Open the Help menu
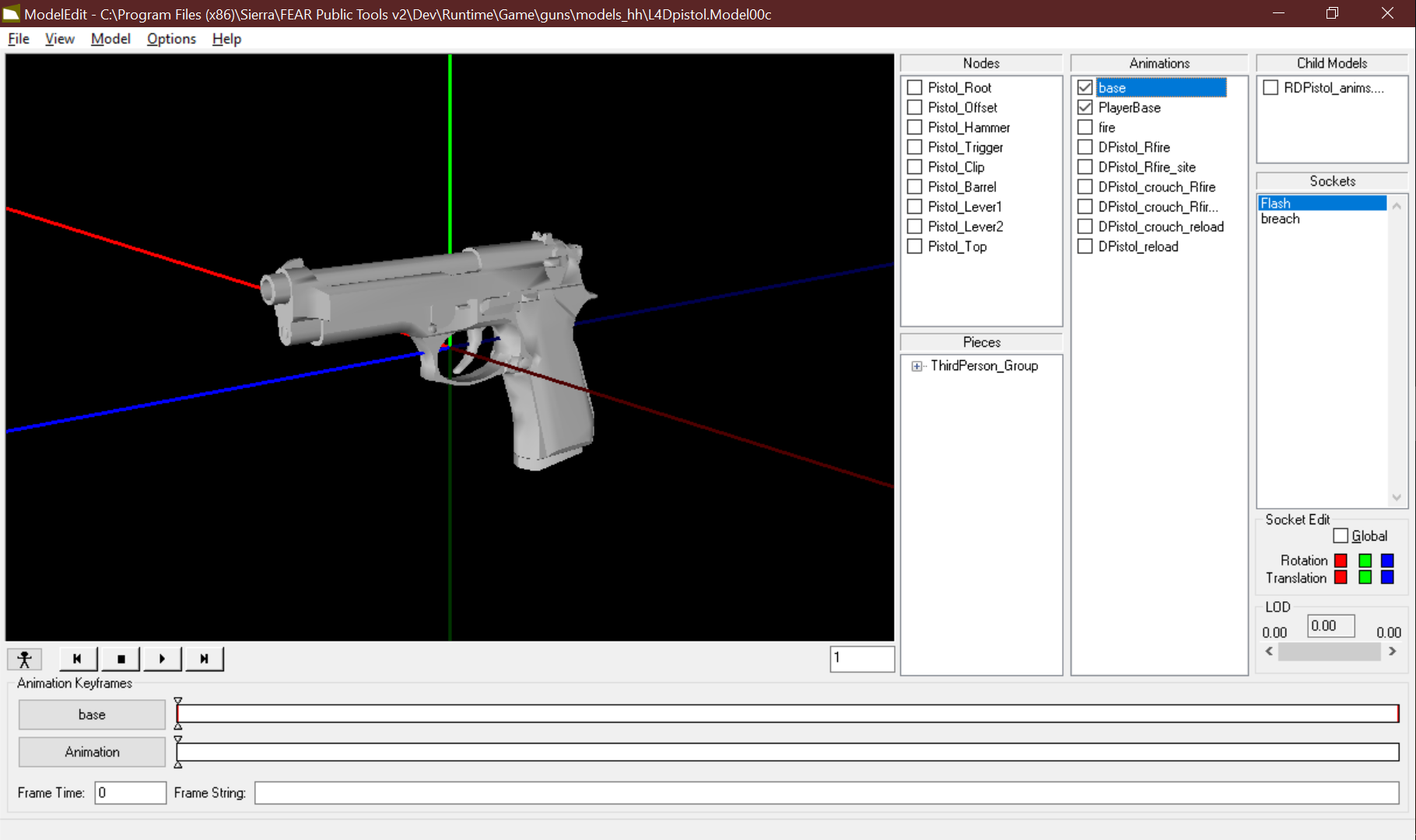1416x840 pixels. click(226, 39)
